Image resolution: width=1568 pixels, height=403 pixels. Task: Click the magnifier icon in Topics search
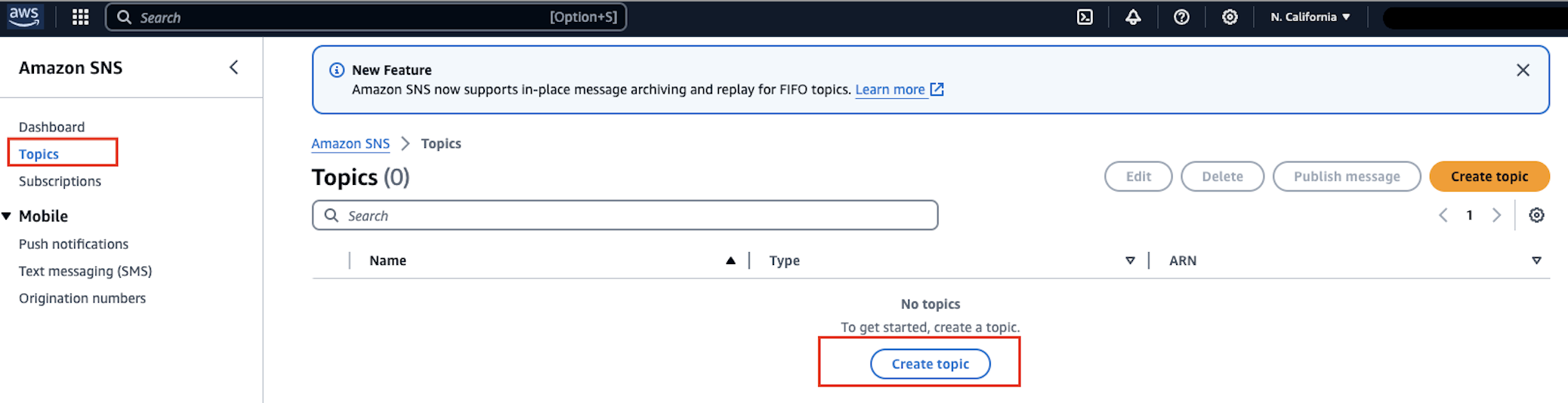pyautogui.click(x=331, y=215)
